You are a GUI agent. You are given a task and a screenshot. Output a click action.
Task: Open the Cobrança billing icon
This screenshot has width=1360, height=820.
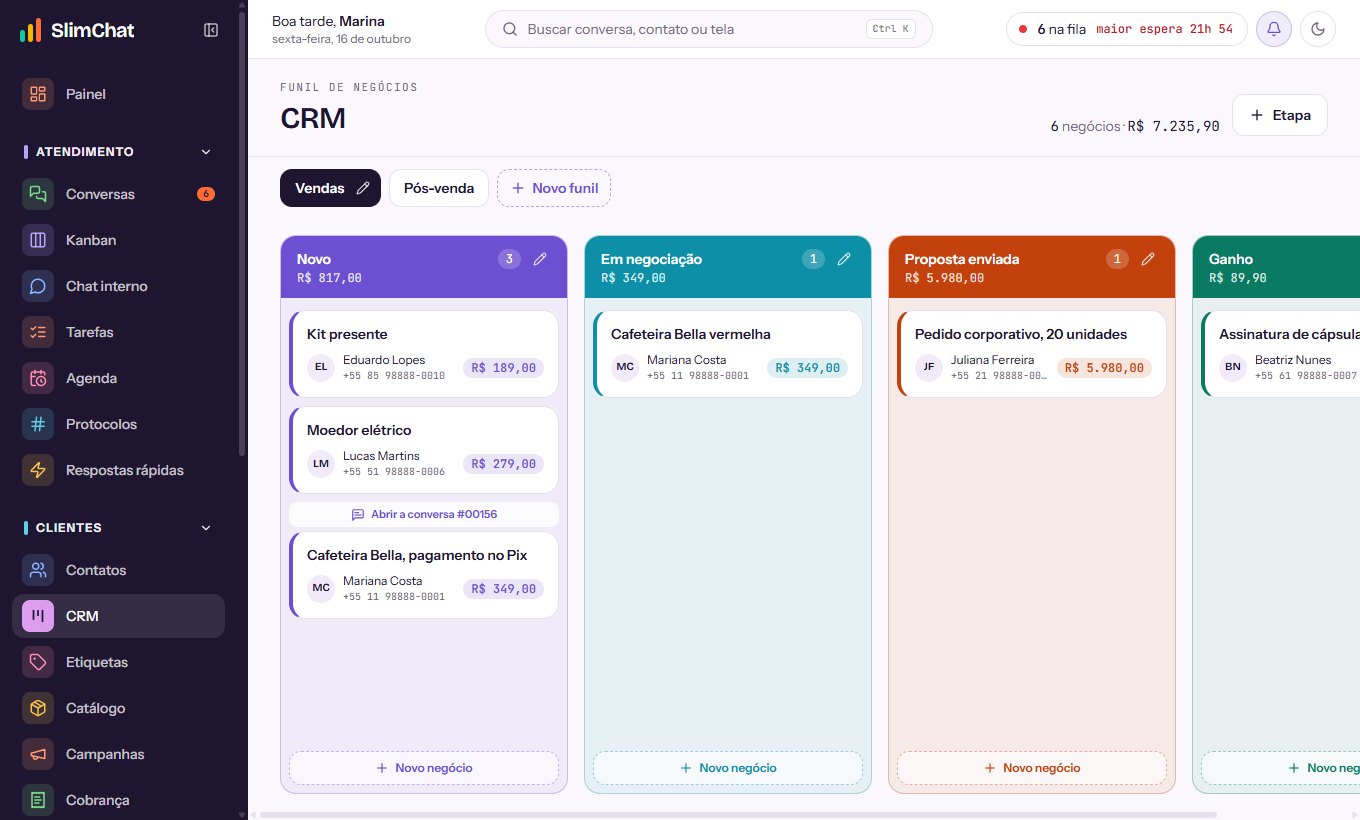pos(38,800)
